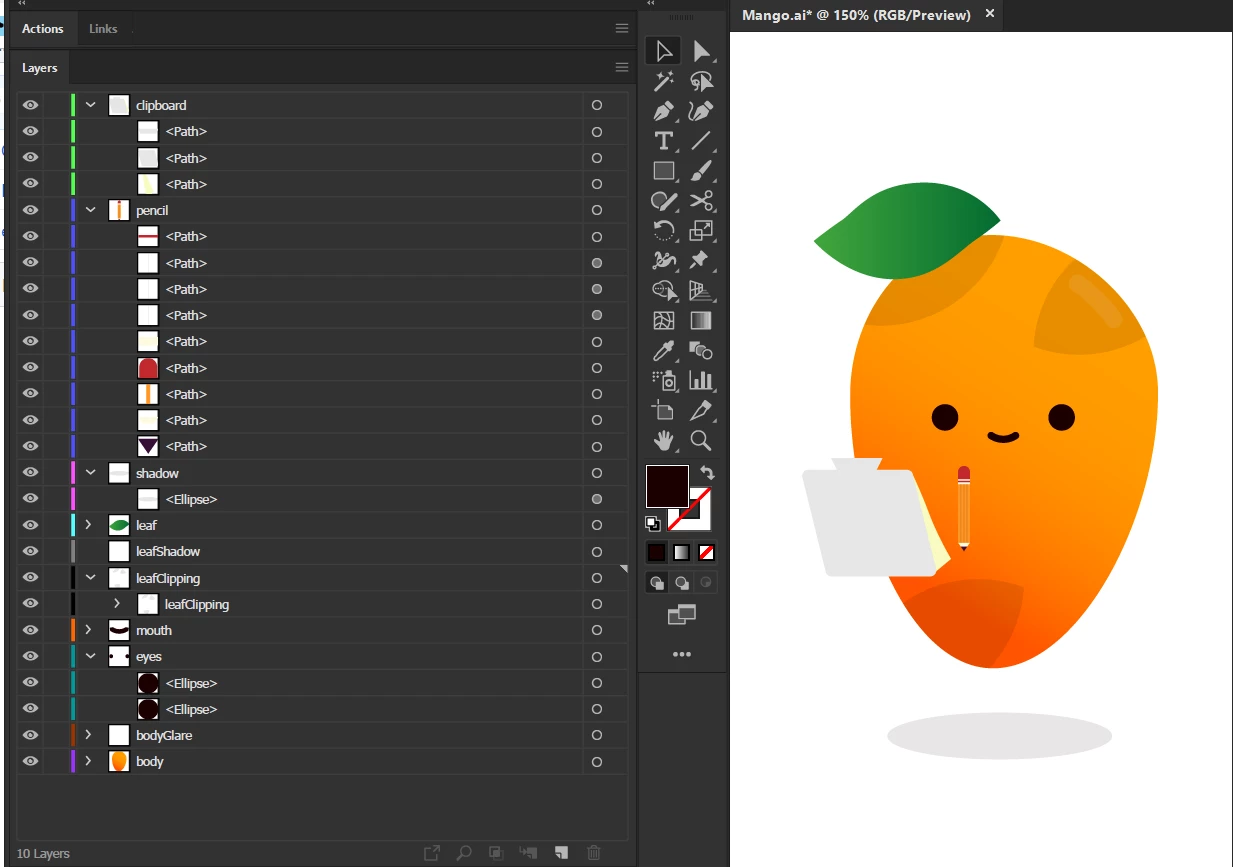Activate the Zoom tool
The width and height of the screenshot is (1233, 867).
[x=700, y=440]
